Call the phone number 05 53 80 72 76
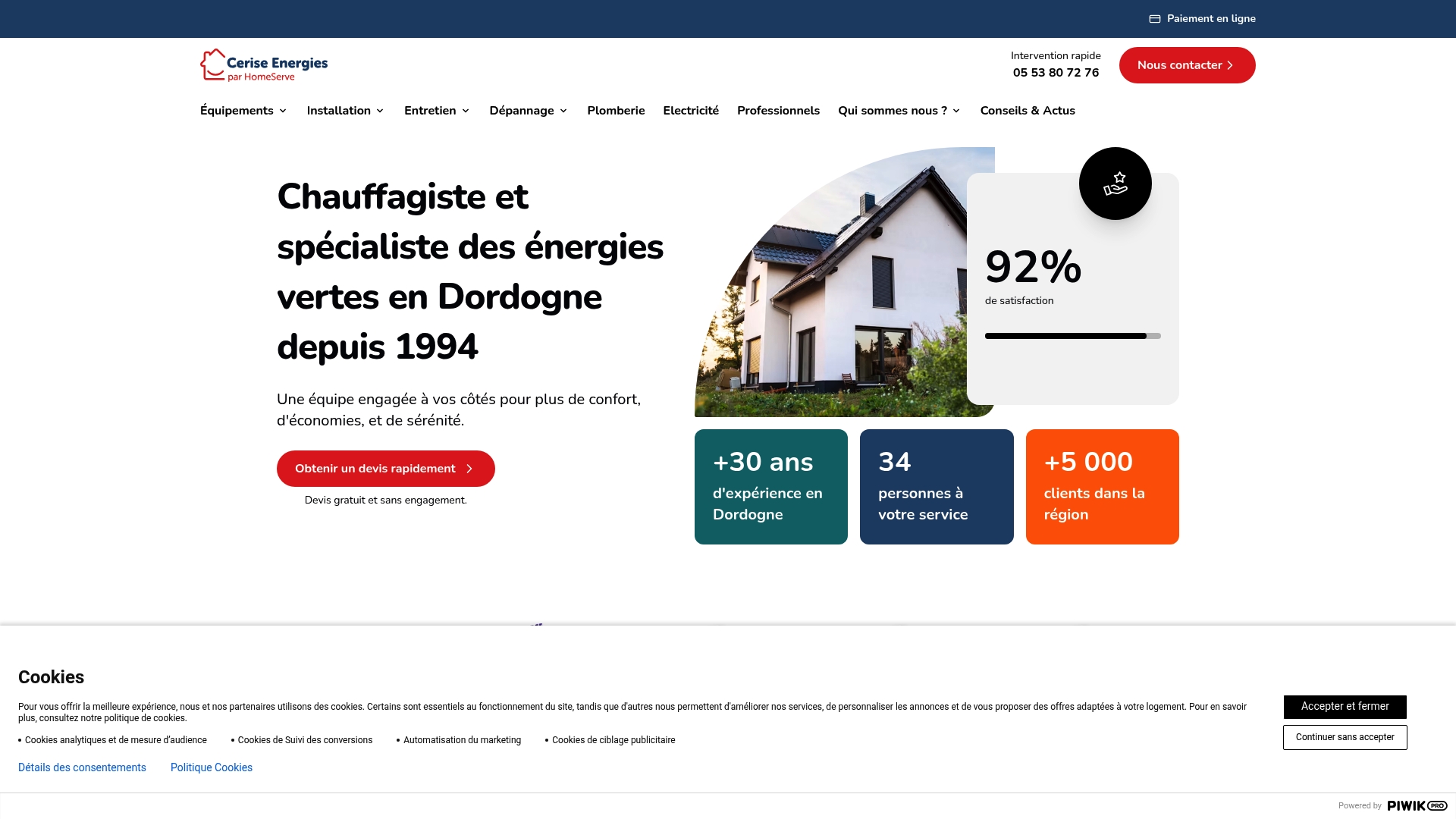 tap(1056, 73)
